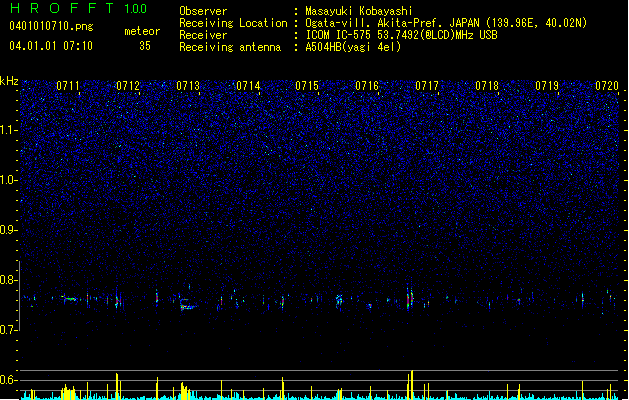Screen dimensions: 629x400
Task: Click the 0716 time marker
Action: [367, 86]
